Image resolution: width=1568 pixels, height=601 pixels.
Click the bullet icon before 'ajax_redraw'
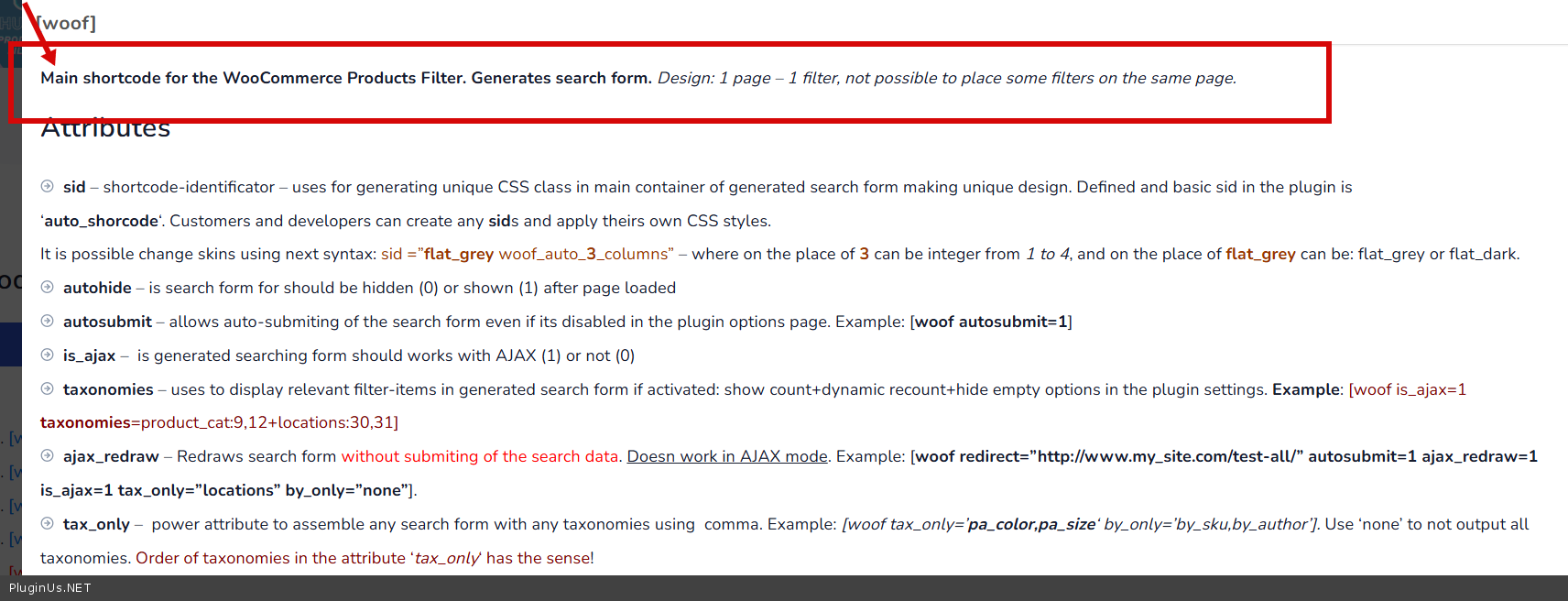tap(47, 455)
